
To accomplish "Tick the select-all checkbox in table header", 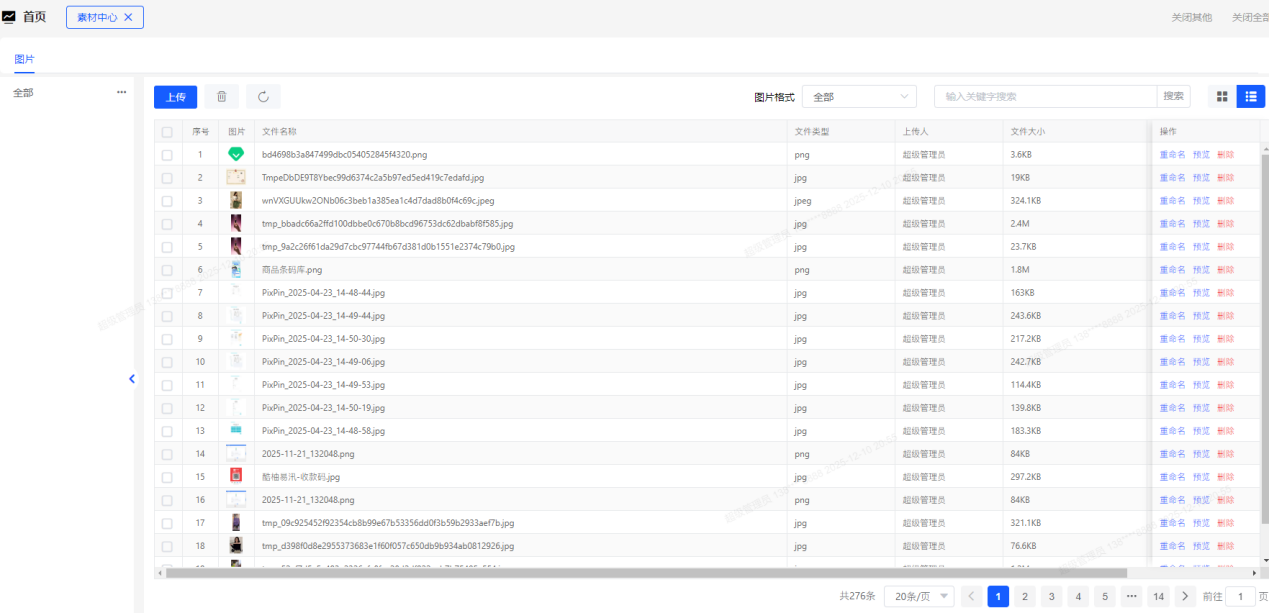I will pyautogui.click(x=167, y=132).
